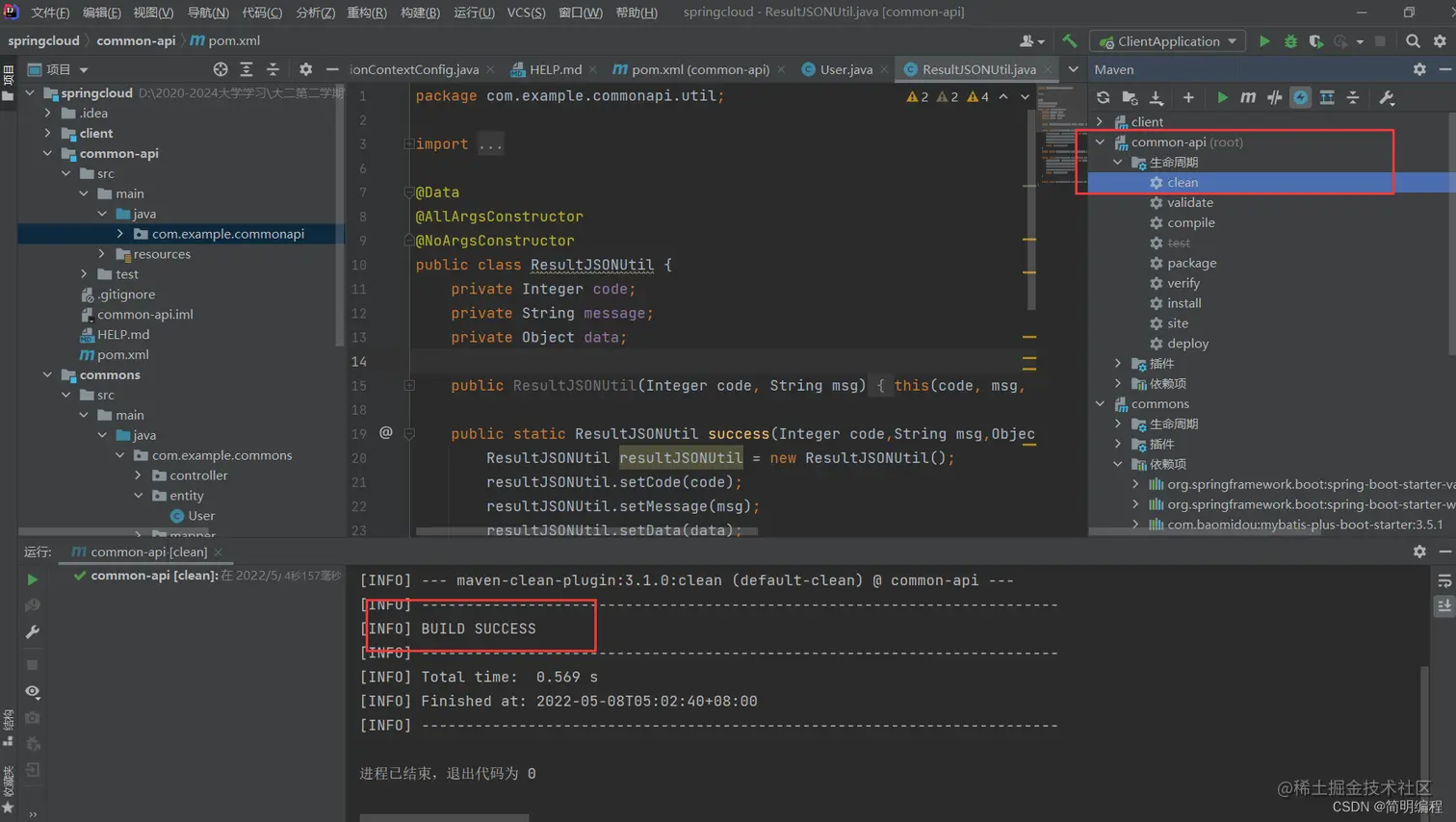This screenshot has width=1456, height=822.
Task: Locate opened file in project tree
Action: tap(221, 69)
